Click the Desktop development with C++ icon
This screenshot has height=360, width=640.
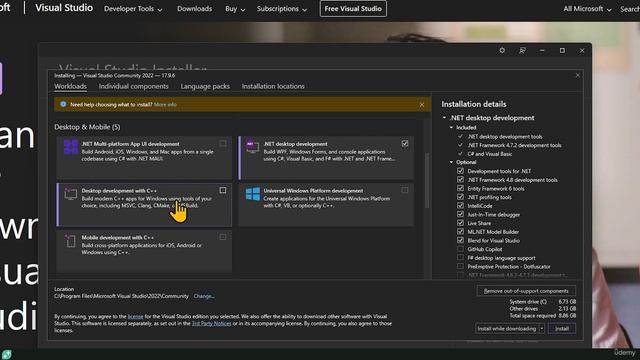71,194
